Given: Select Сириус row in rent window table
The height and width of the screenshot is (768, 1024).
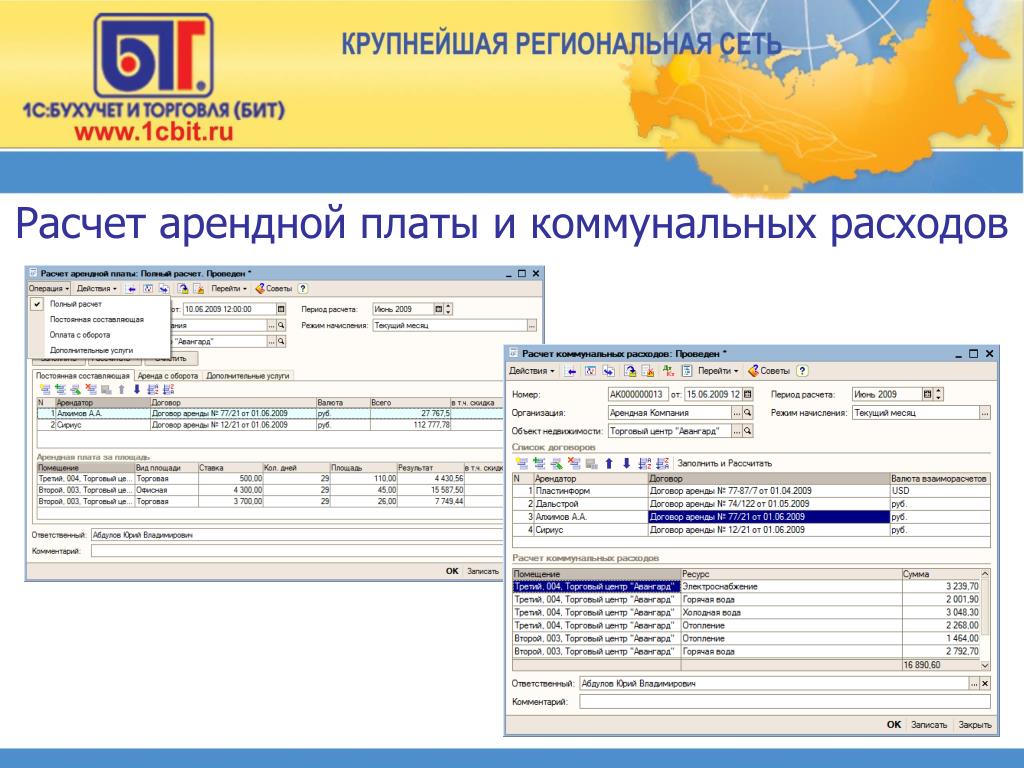Looking at the screenshot, I should point(270,425).
